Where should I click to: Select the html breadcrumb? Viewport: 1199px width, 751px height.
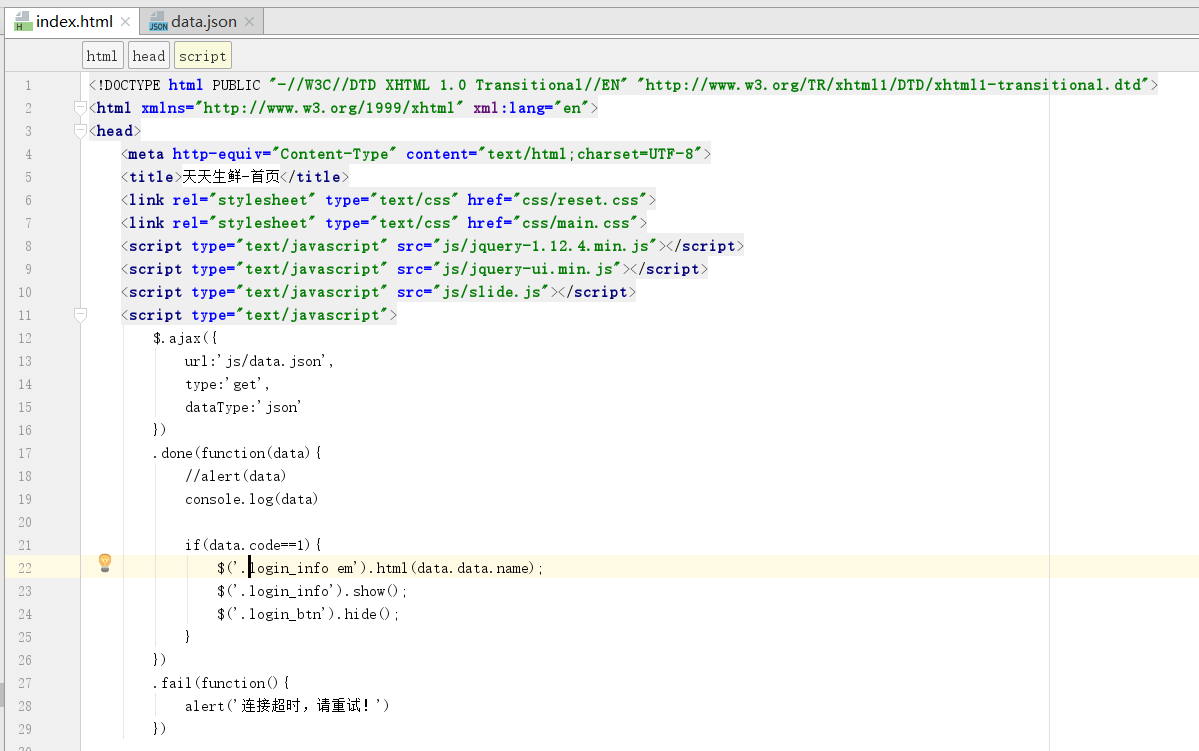coord(102,56)
